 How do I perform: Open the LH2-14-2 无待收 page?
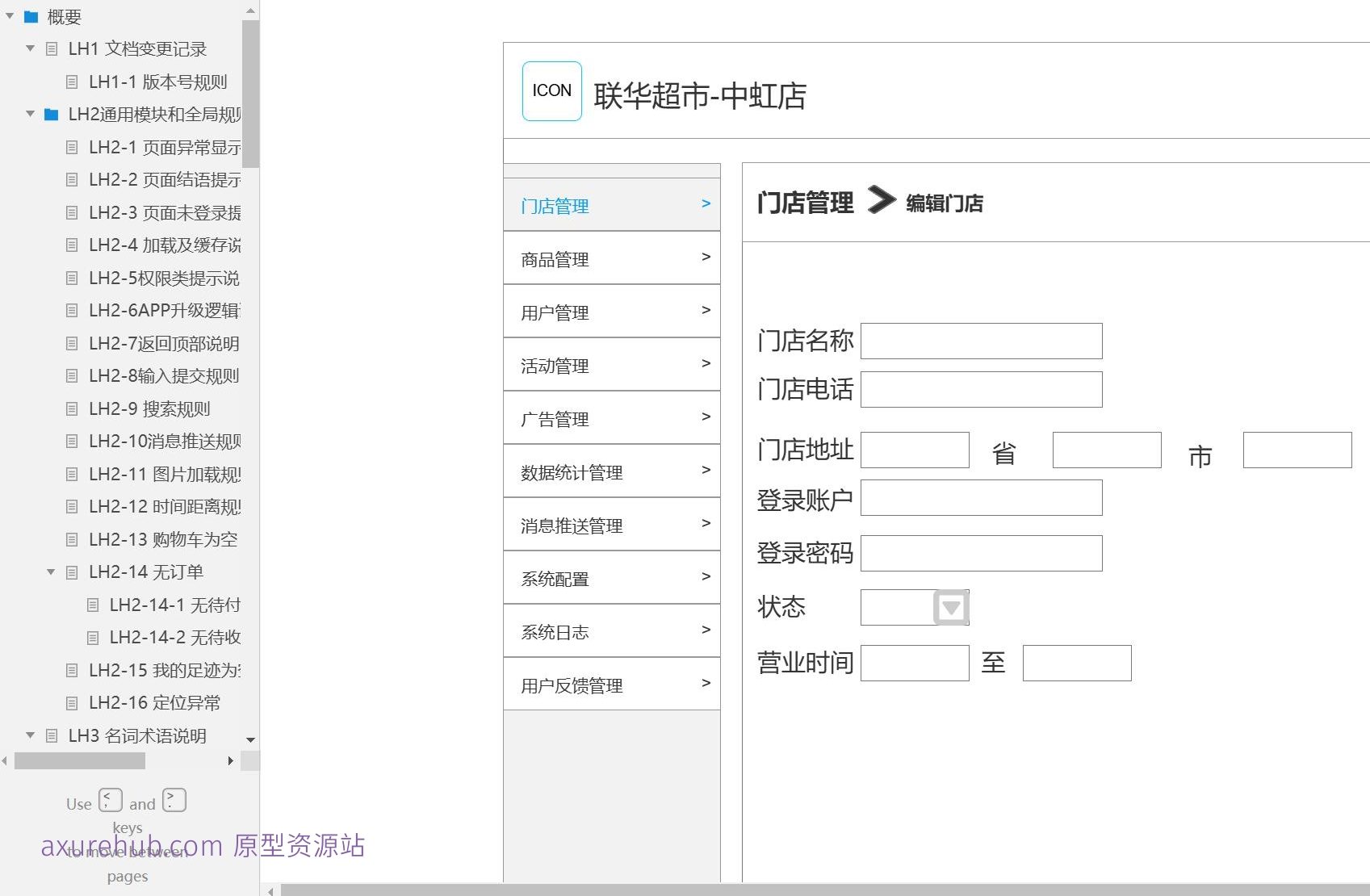coord(175,638)
